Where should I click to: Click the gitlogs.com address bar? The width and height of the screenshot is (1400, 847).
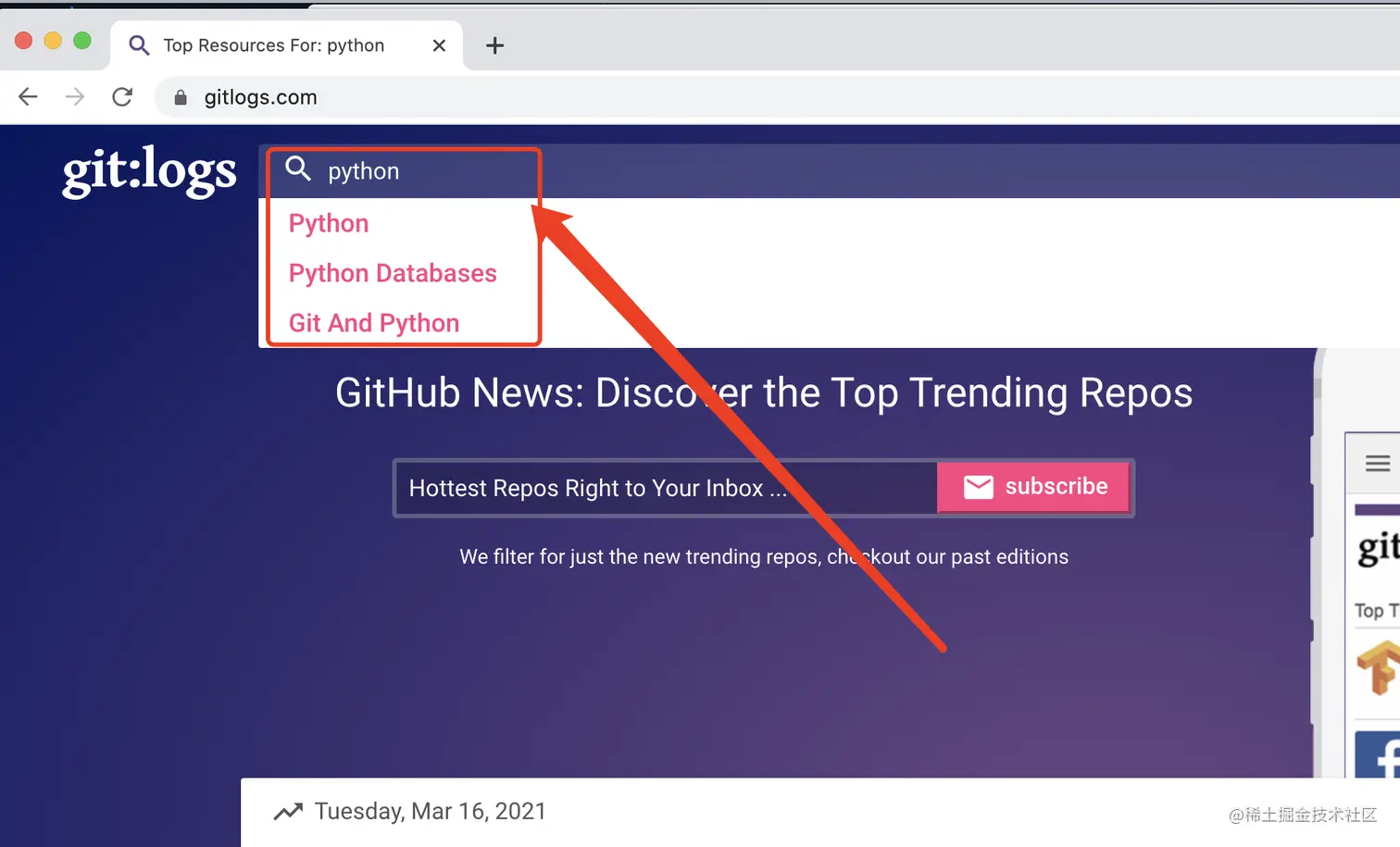tap(778, 97)
